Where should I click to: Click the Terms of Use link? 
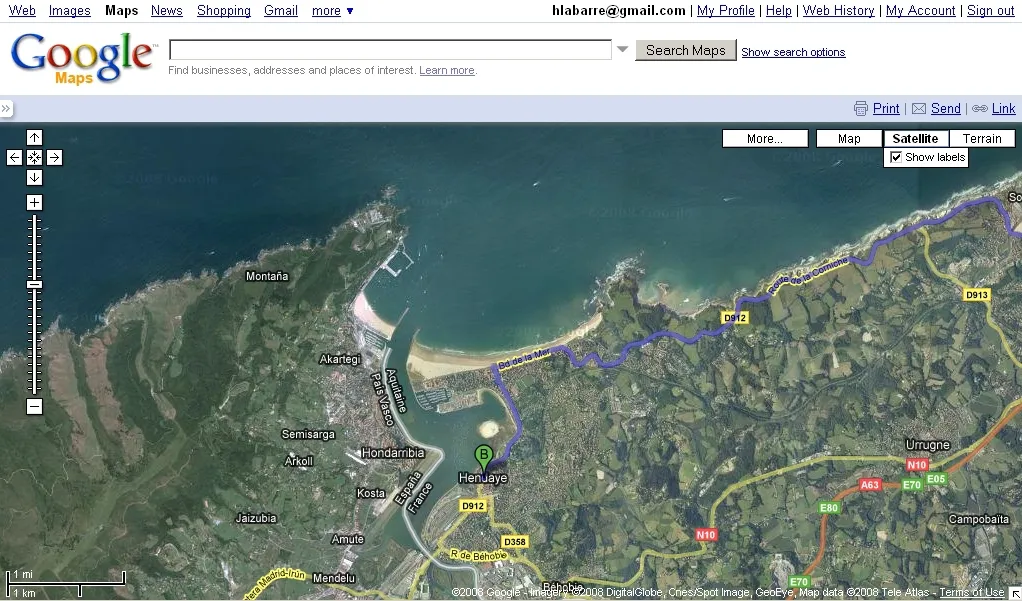(x=971, y=593)
